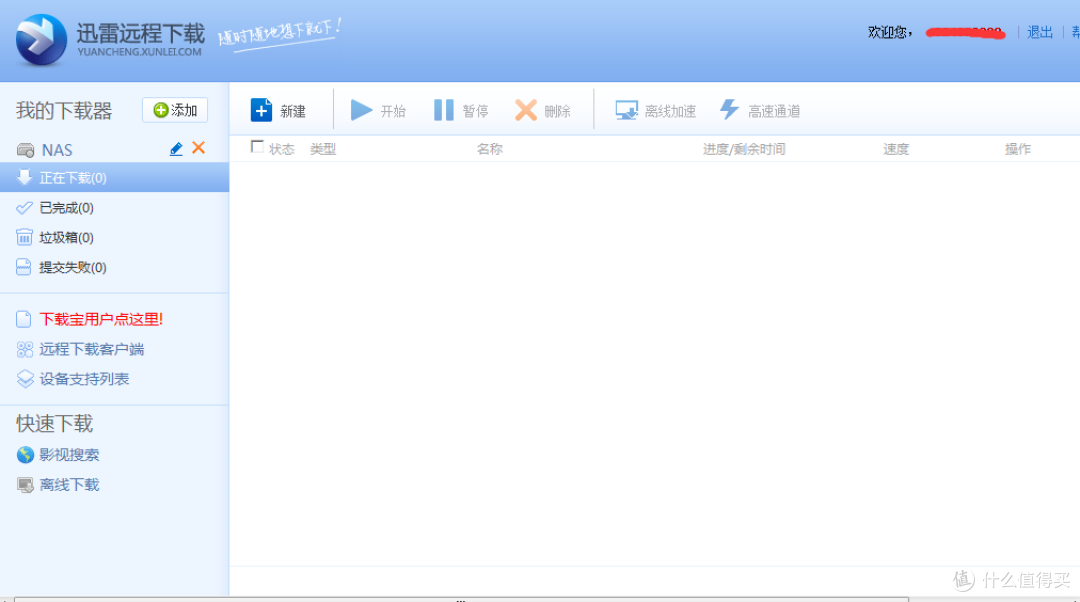Remove the NAS downloader with orange X
Image resolution: width=1080 pixels, height=602 pixels.
pos(198,148)
